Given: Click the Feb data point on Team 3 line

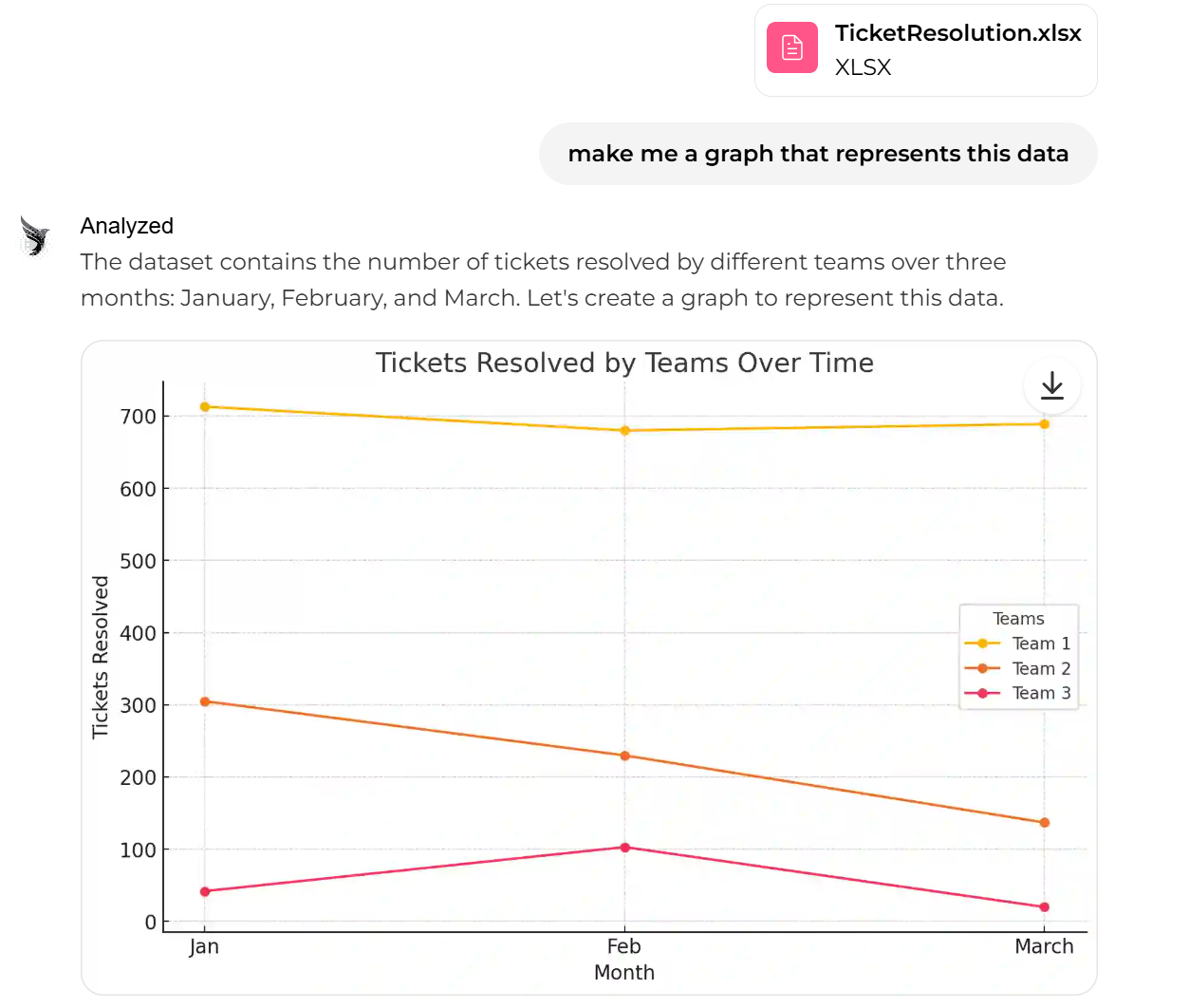Looking at the screenshot, I should click(624, 846).
